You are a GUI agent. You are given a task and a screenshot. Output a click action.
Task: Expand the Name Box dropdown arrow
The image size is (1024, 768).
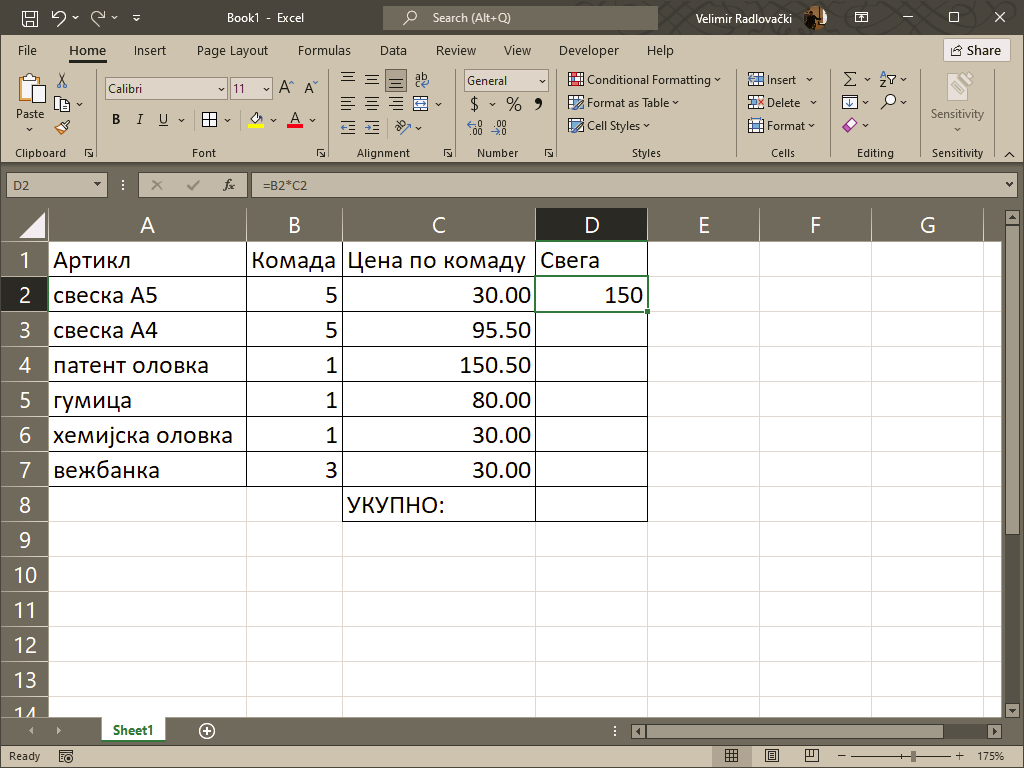point(97,185)
